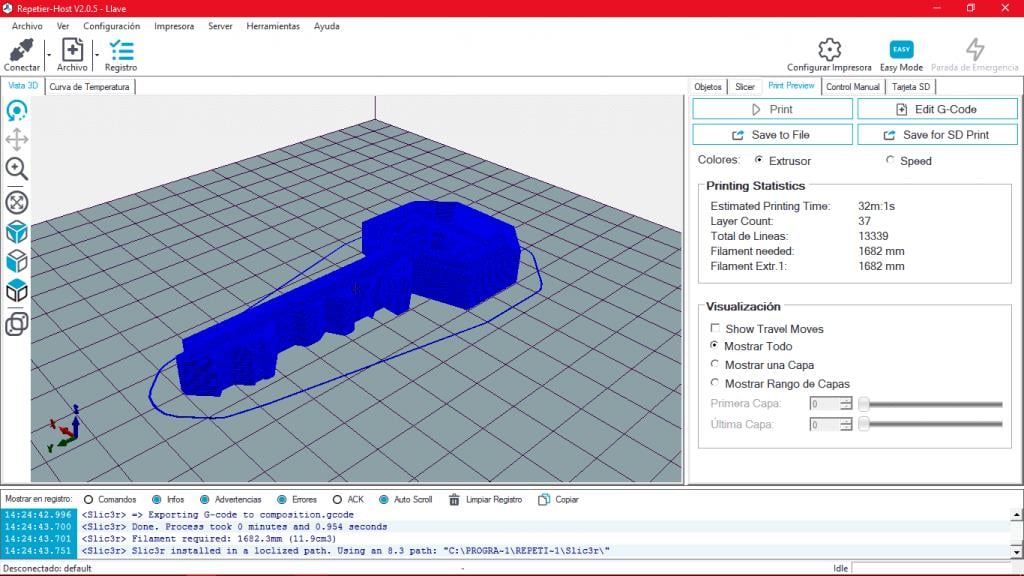This screenshot has width=1024, height=576.
Task: Toggle Errores log filter
Action: (x=281, y=500)
